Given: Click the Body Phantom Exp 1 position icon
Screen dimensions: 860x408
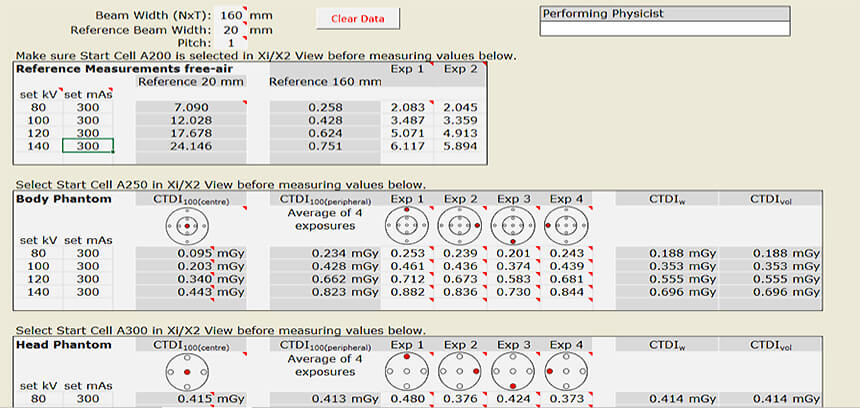Looking at the screenshot, I should 406,226.
